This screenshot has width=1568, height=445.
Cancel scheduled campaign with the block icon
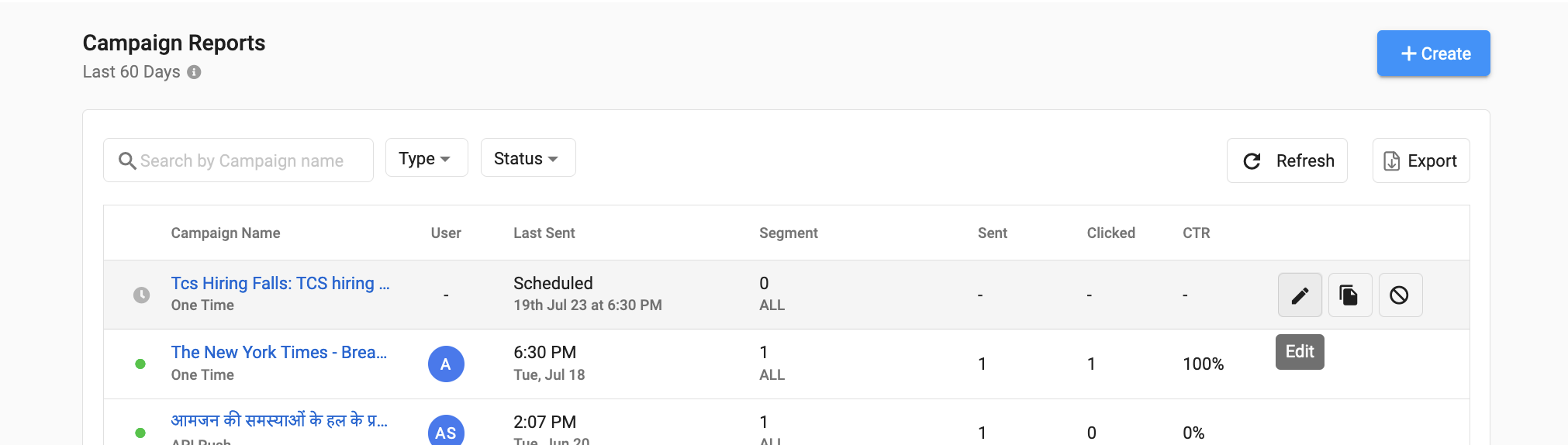[1399, 295]
